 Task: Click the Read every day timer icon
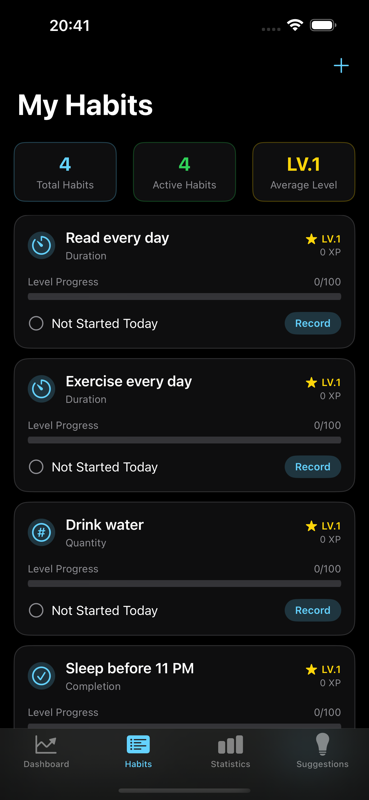(41, 245)
